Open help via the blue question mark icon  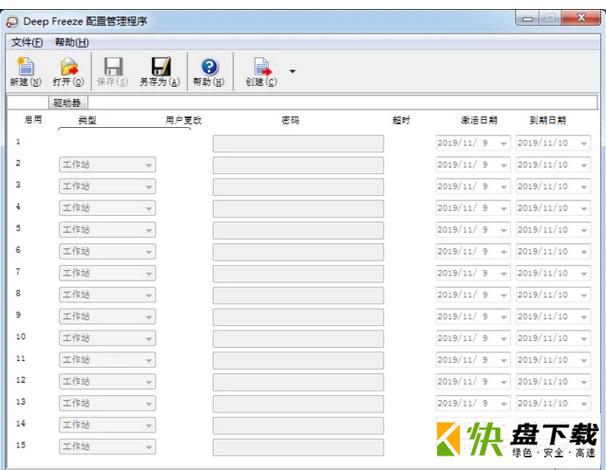click(209, 67)
